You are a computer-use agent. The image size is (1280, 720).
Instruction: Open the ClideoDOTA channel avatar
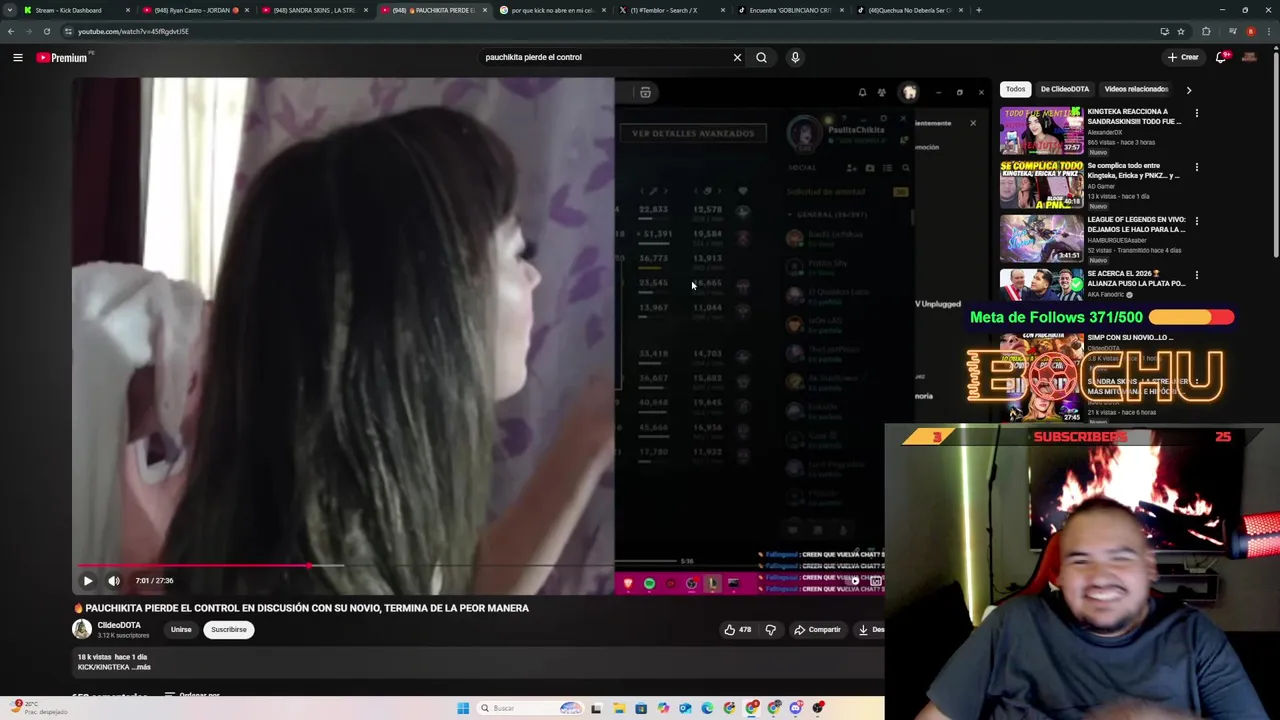coord(82,629)
